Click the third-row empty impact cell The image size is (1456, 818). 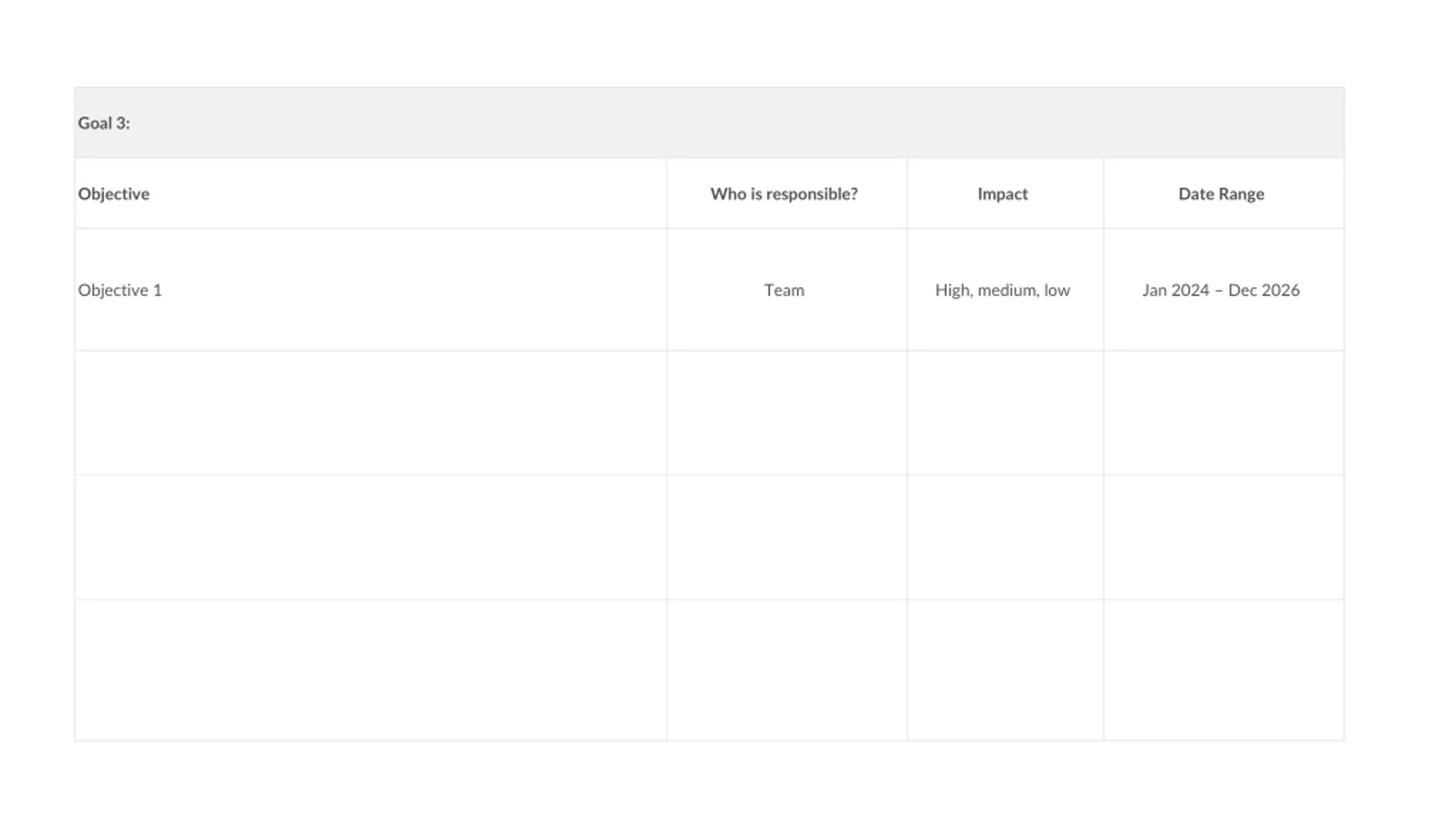(x=1006, y=537)
